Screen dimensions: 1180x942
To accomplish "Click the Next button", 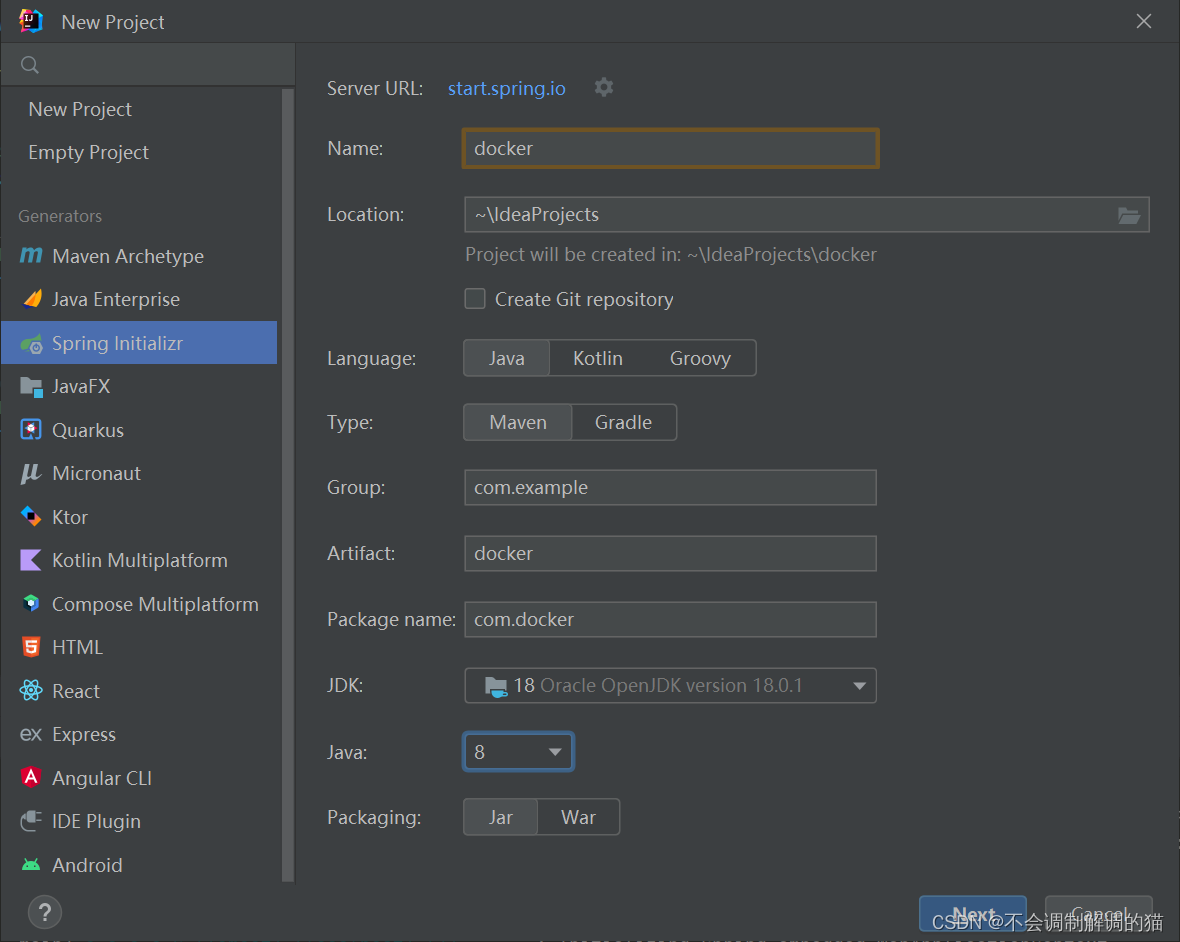I will (972, 913).
